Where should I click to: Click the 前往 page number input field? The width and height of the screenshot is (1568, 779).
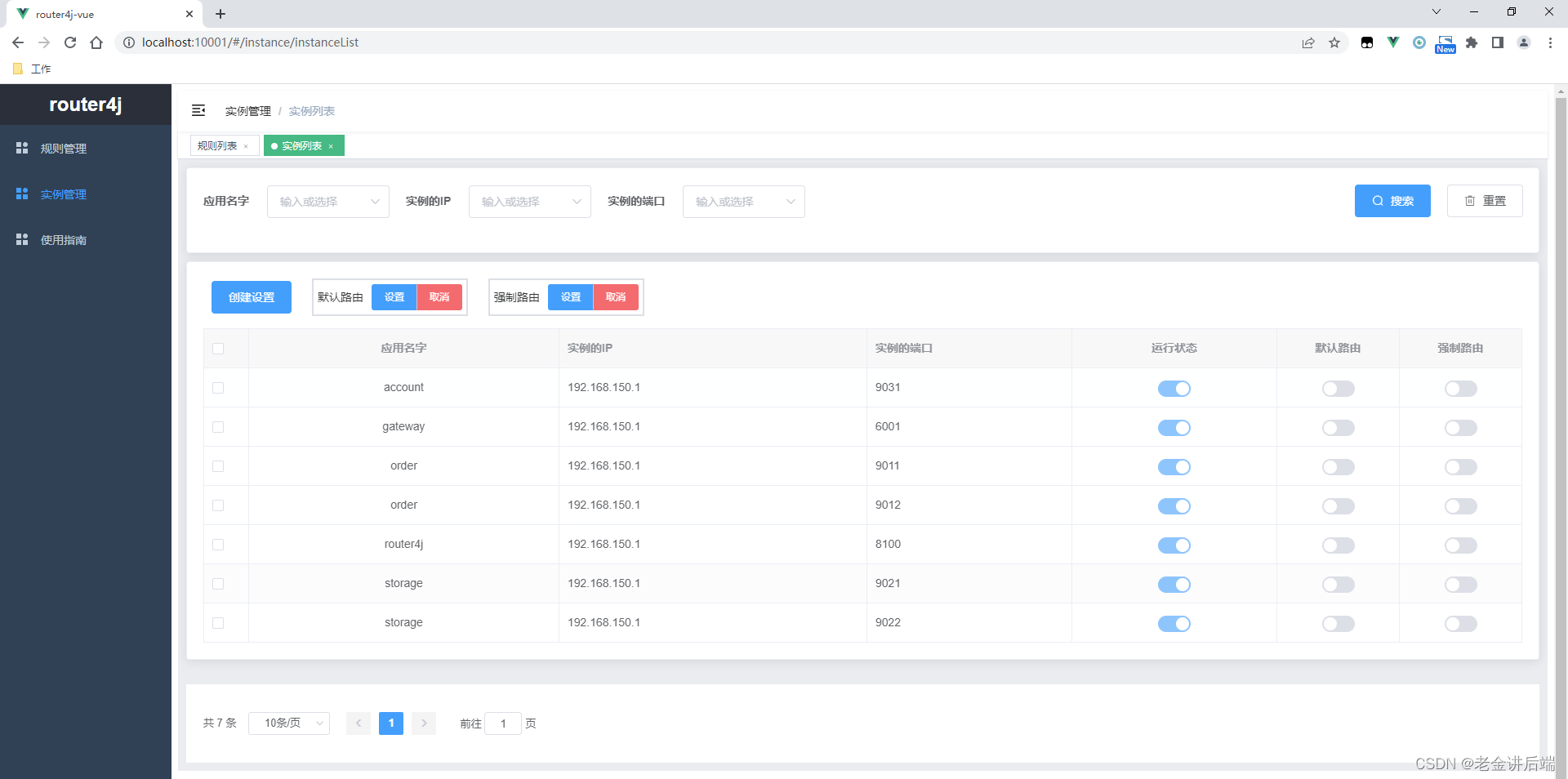[503, 723]
